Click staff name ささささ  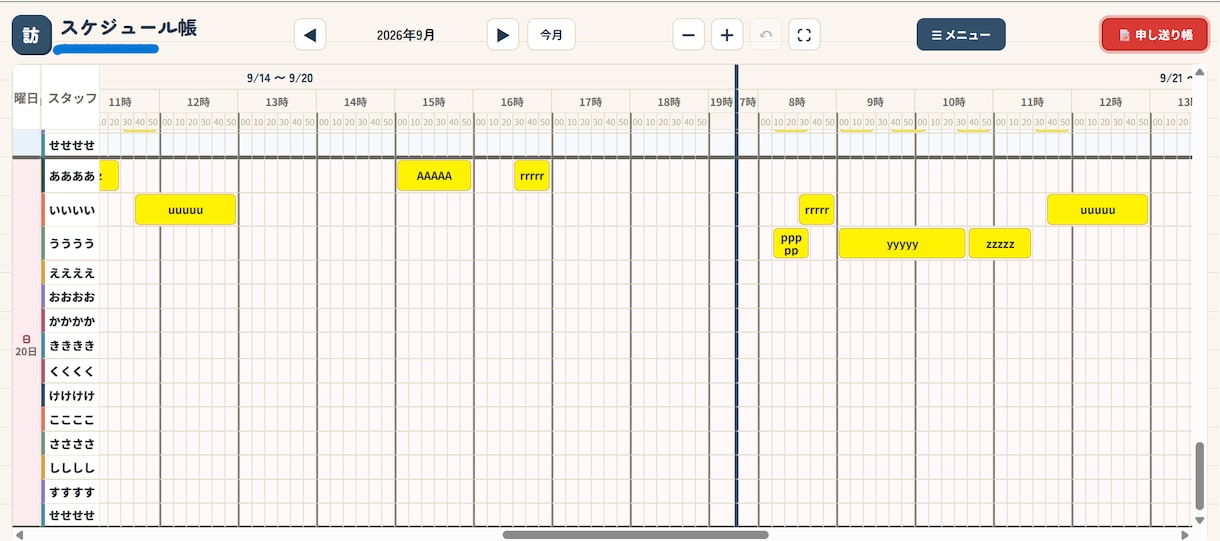pos(72,443)
